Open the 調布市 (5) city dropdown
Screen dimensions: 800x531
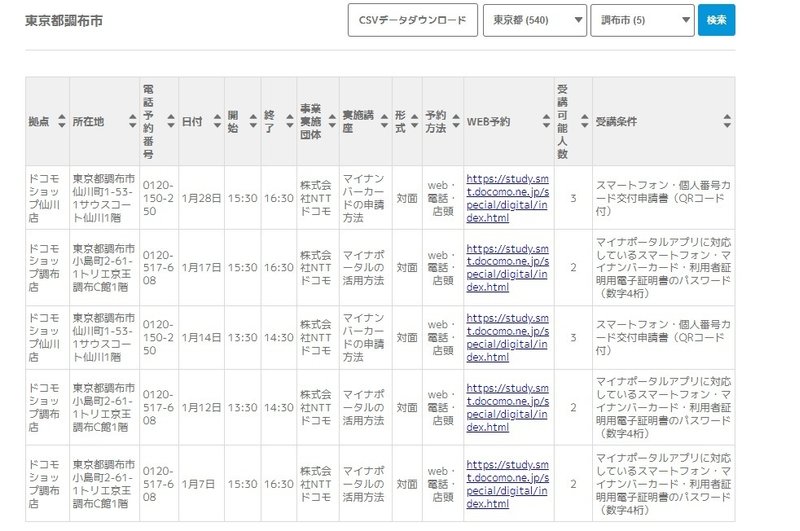pyautogui.click(x=642, y=20)
